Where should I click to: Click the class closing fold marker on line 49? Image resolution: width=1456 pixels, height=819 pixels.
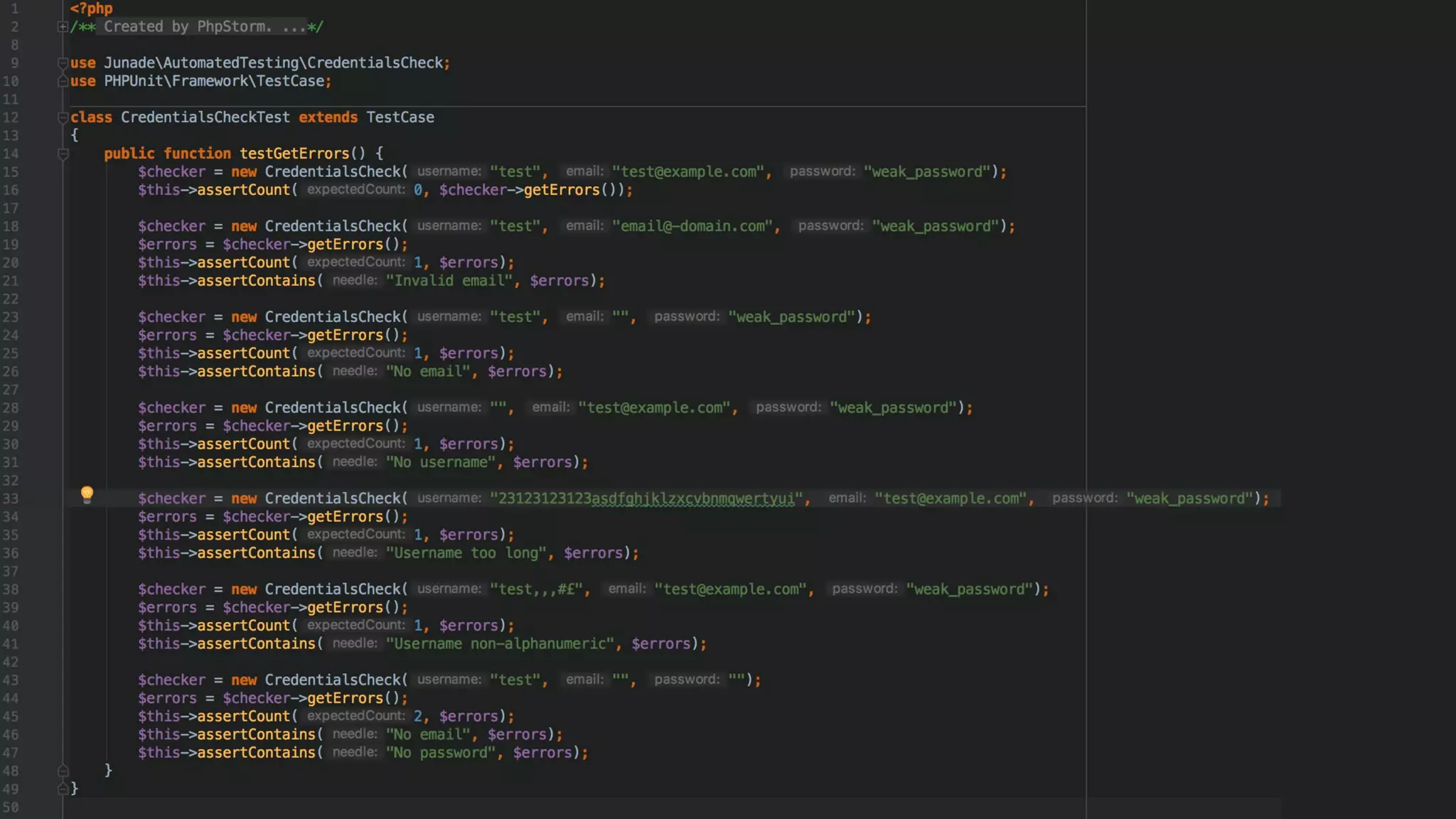click(x=63, y=788)
